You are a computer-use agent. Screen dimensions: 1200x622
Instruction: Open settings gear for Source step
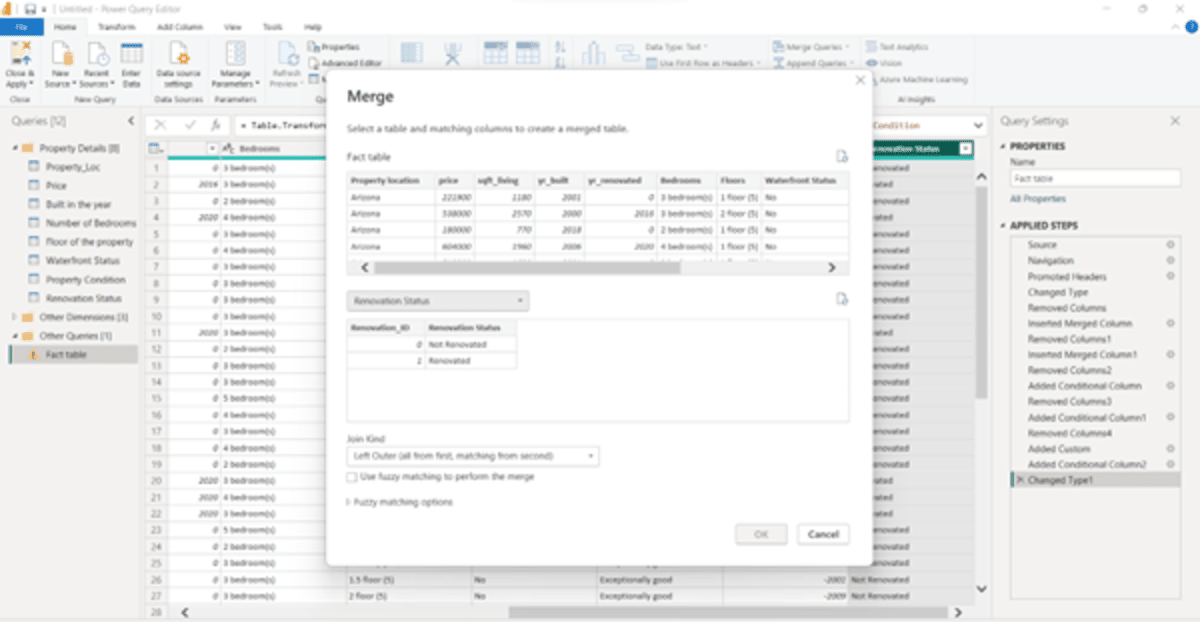coord(1169,245)
